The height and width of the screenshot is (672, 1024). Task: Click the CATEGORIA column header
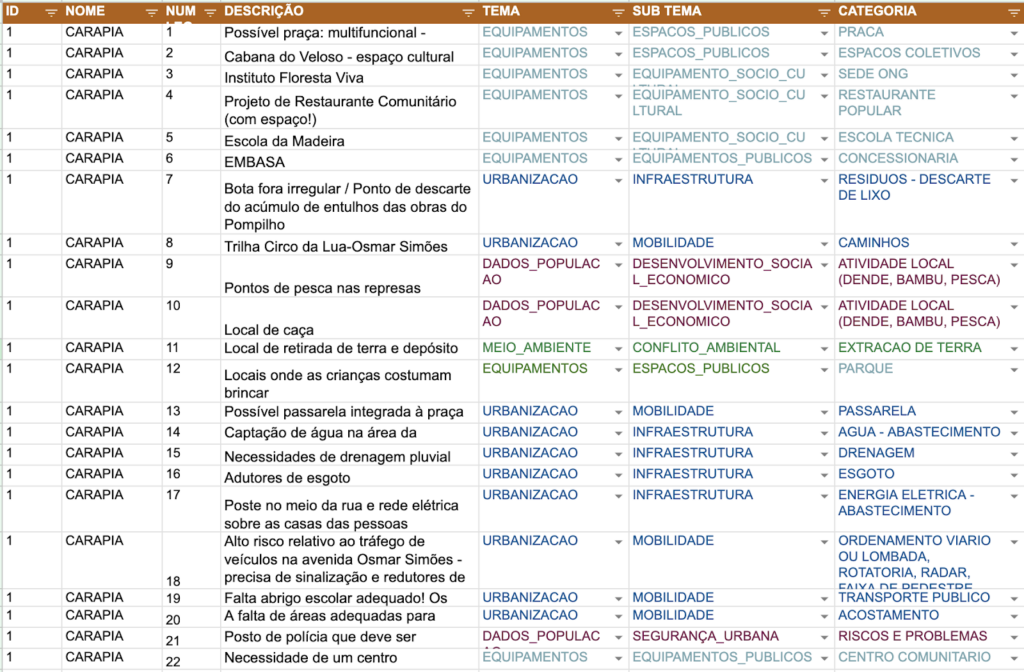[x=877, y=11]
